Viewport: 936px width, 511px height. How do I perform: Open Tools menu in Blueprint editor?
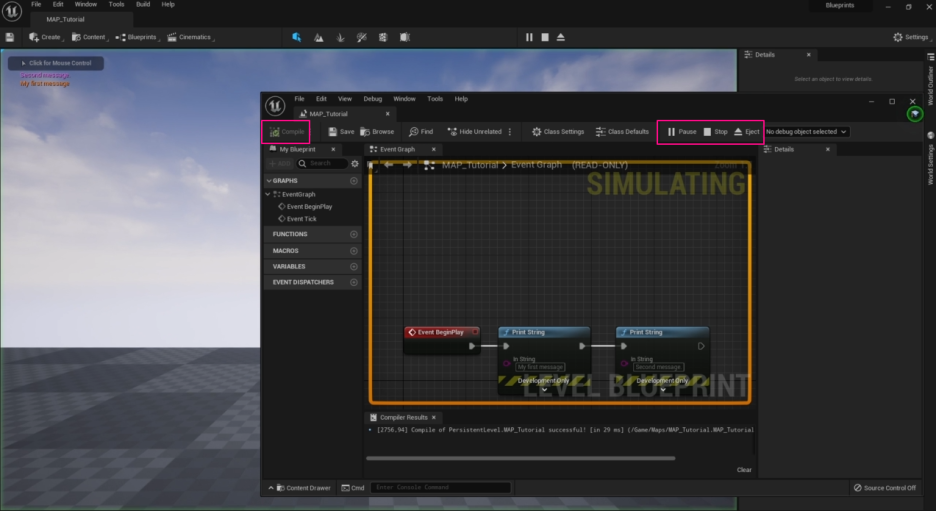point(435,99)
